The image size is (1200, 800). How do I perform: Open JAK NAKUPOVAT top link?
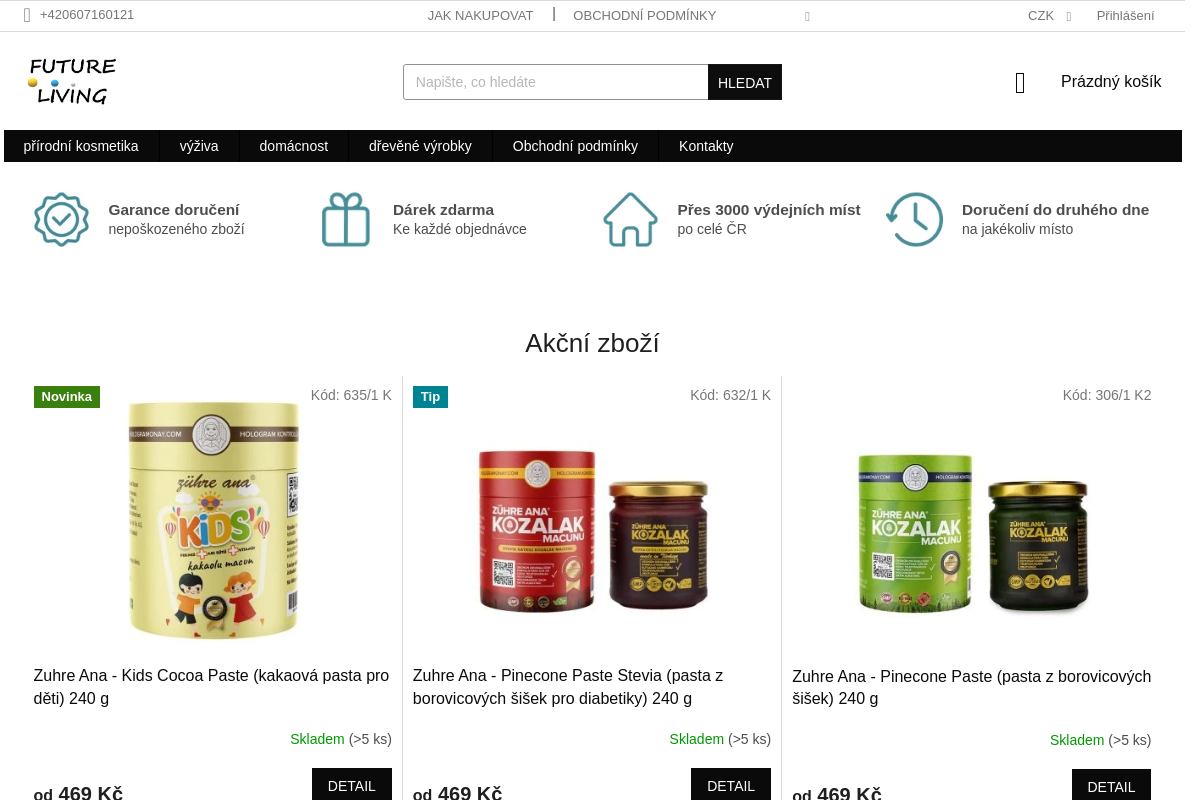[x=480, y=16]
